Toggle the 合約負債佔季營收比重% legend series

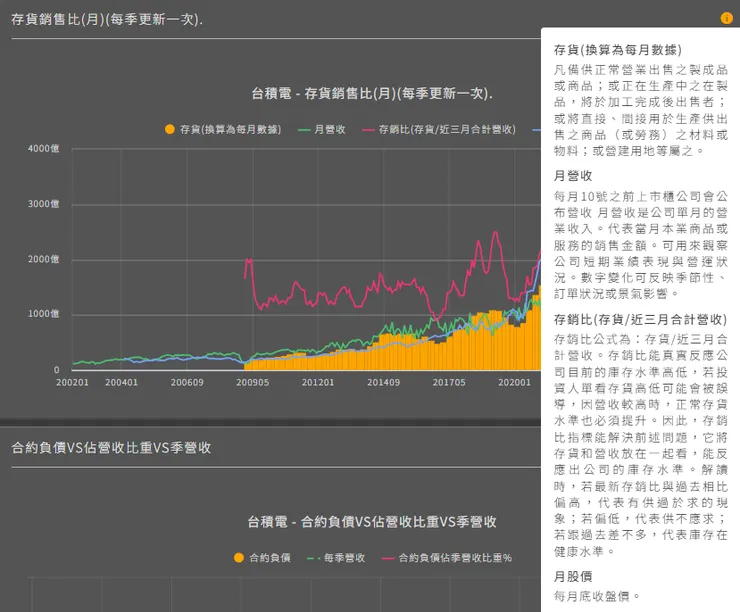pos(447,558)
